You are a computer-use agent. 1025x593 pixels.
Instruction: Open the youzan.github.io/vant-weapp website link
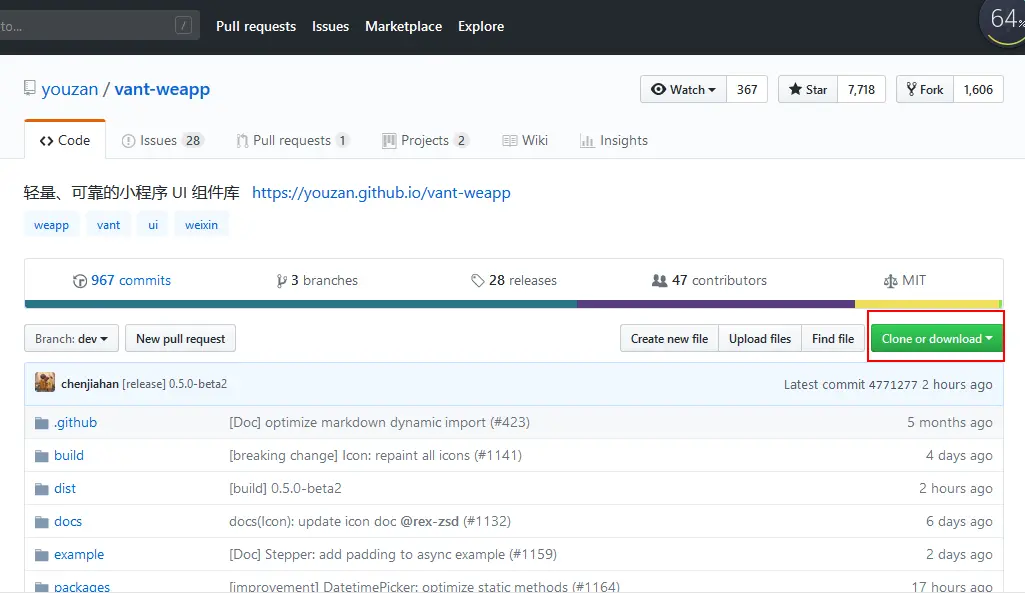click(x=381, y=193)
